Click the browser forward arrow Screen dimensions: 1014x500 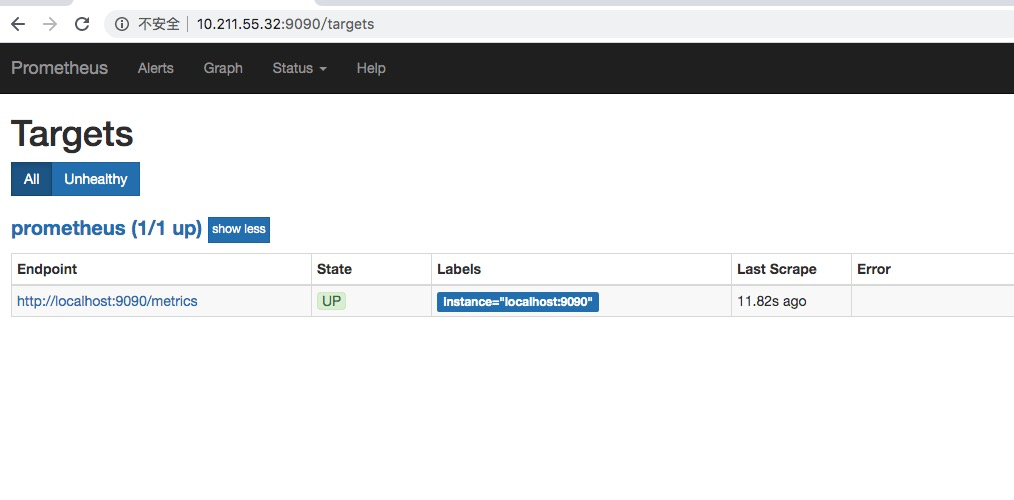(x=50, y=24)
